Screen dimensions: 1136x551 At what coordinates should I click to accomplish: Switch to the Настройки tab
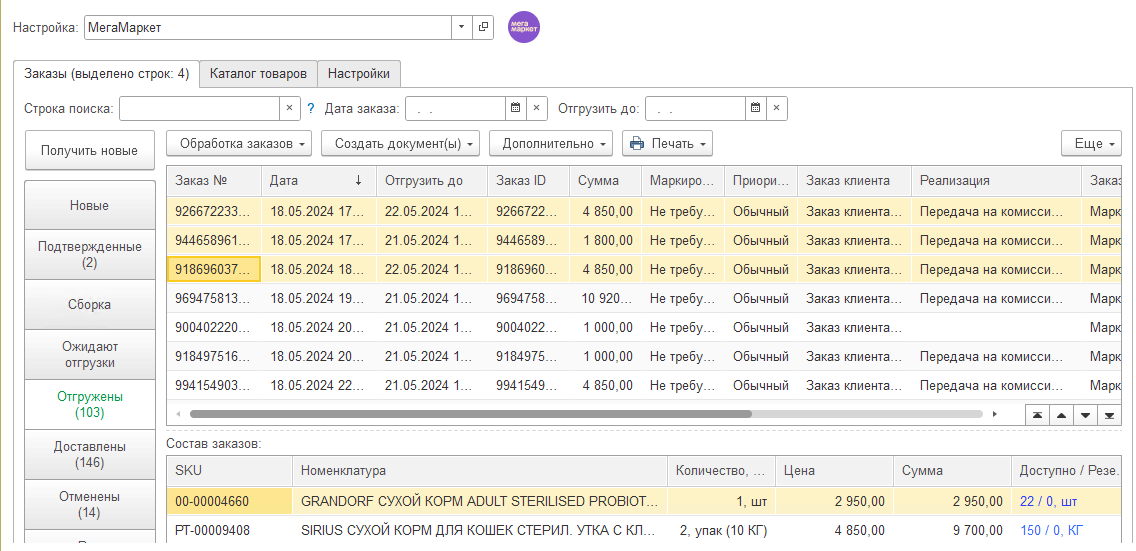click(x=359, y=74)
